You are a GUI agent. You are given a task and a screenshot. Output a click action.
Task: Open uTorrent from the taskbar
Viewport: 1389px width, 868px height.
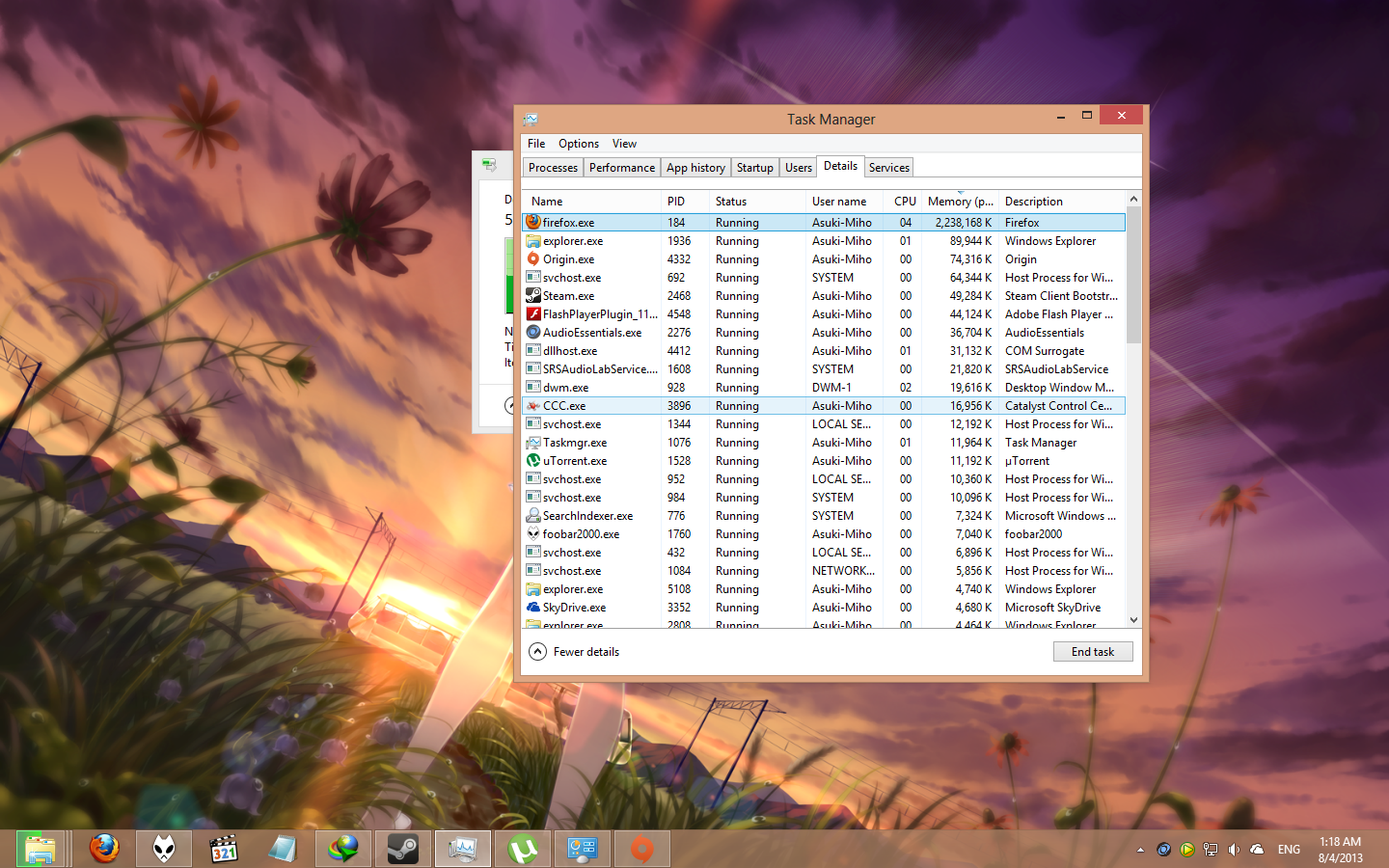pos(522,849)
